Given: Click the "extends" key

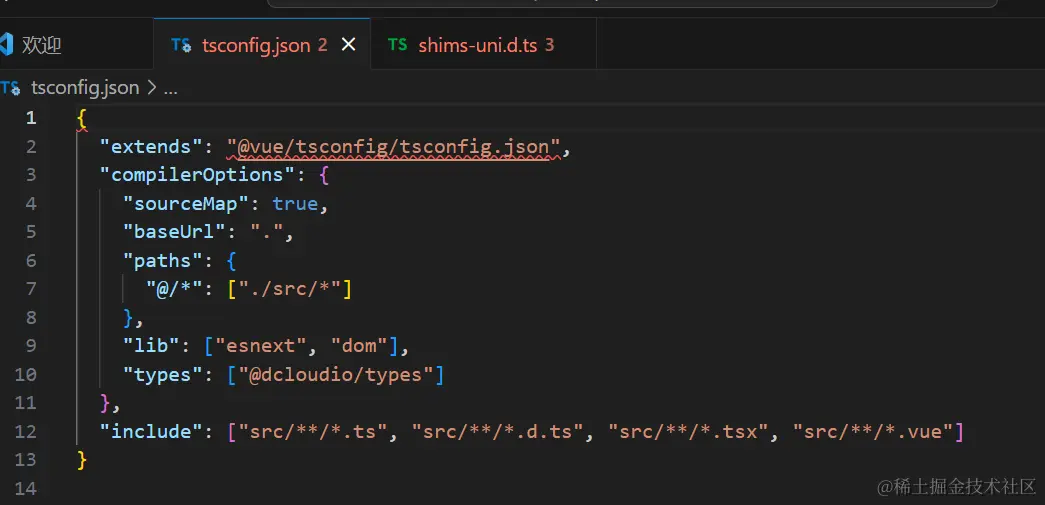Looking at the screenshot, I should (151, 147).
